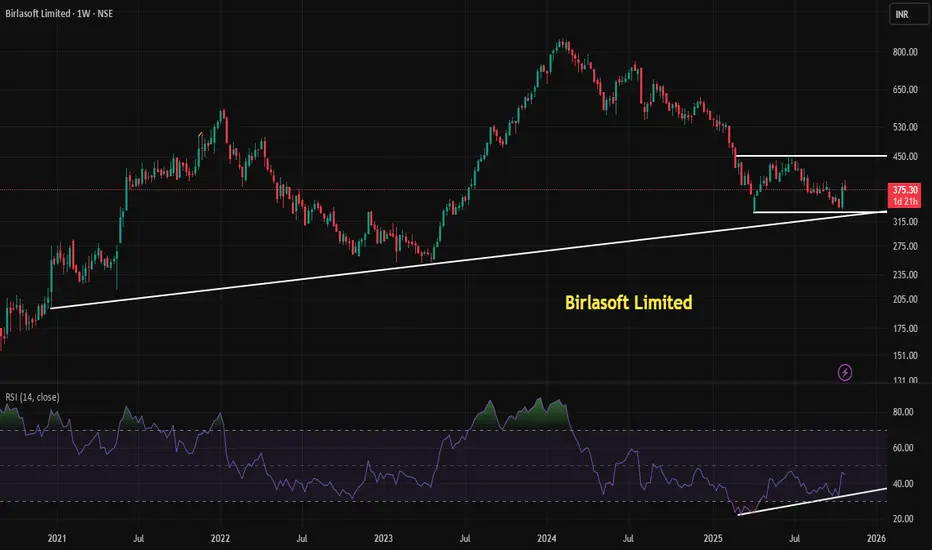Click the 2022 label on time axis
This screenshot has width=932, height=550.
click(x=220, y=539)
